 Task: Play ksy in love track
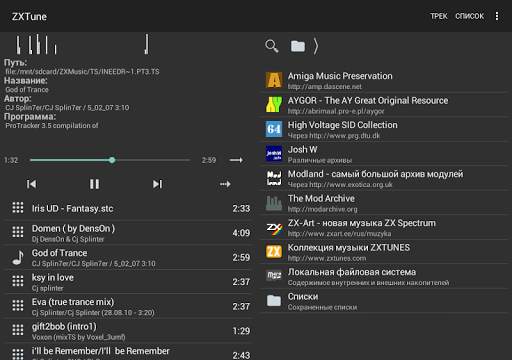click(128, 282)
